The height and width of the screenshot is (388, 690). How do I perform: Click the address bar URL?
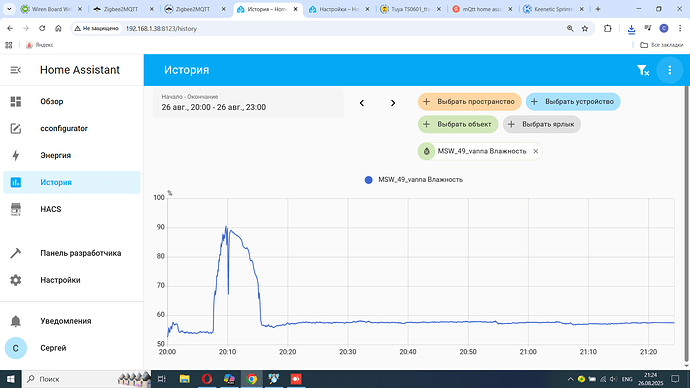tap(161, 29)
